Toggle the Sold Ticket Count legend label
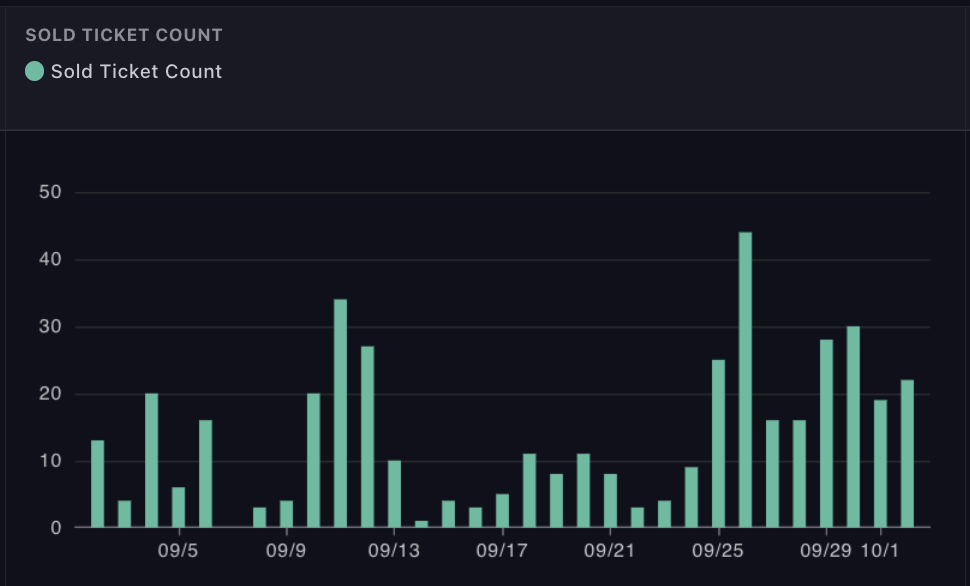This screenshot has height=586, width=970. [136, 71]
